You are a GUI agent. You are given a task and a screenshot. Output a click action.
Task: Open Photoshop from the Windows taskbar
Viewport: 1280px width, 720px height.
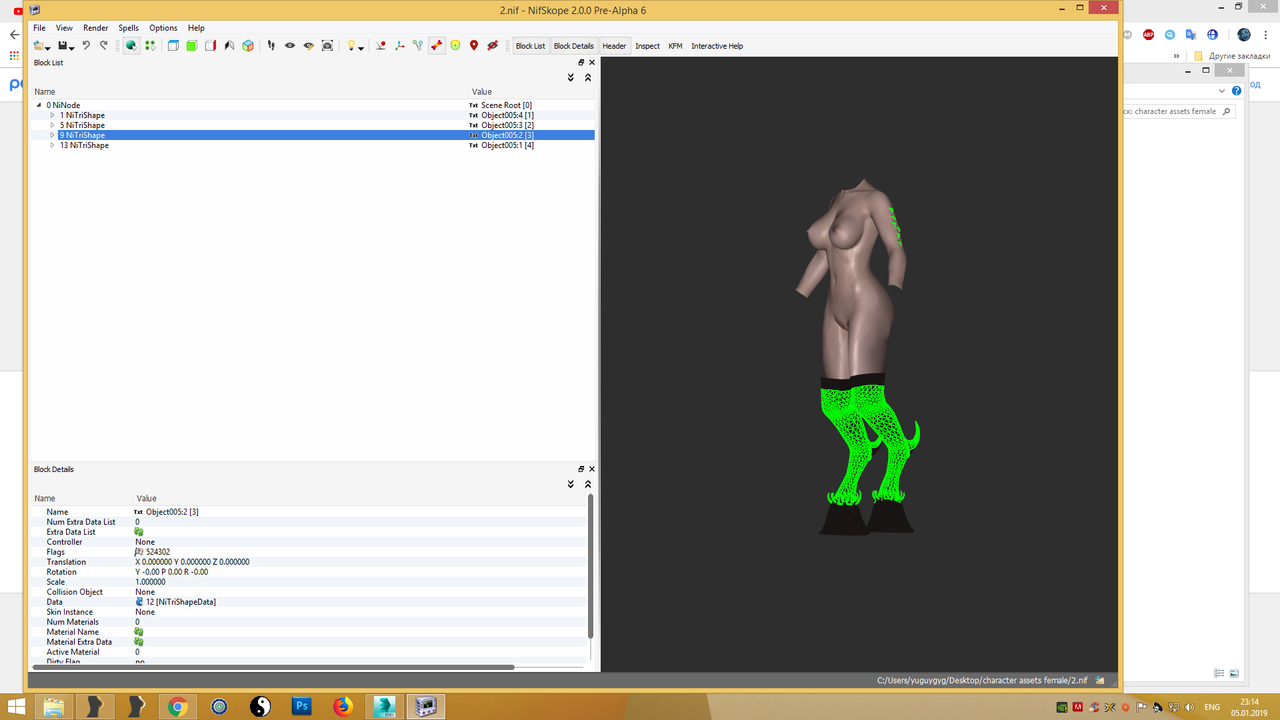pyautogui.click(x=302, y=707)
